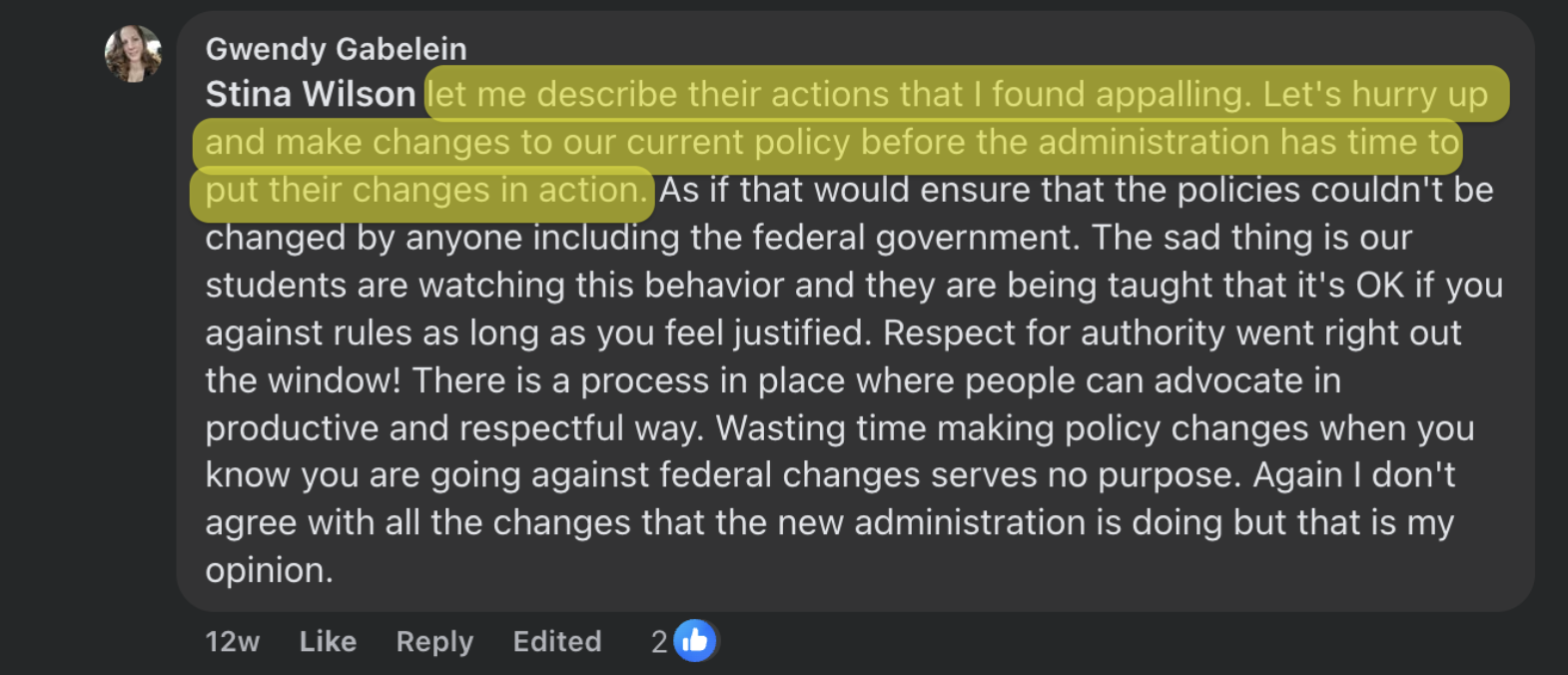Click the 12w comment timestamp
This screenshot has width=1568, height=675.
[x=232, y=641]
